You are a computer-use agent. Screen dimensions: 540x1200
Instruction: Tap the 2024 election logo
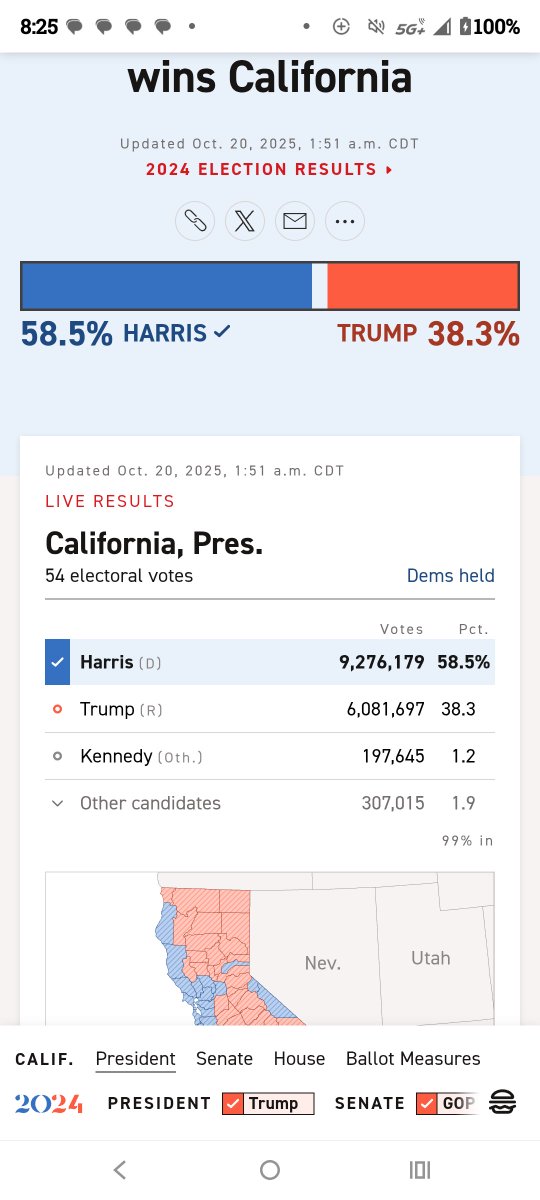point(48,1104)
